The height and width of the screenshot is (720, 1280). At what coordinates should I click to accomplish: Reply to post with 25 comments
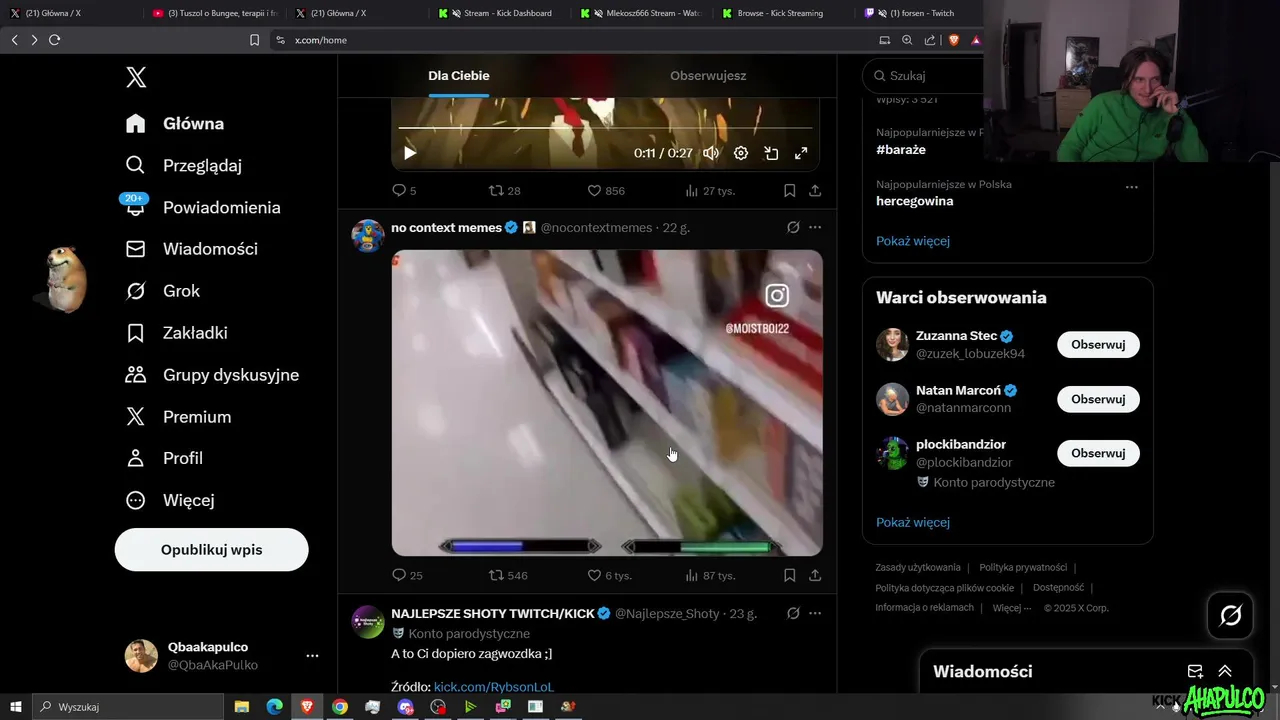407,575
